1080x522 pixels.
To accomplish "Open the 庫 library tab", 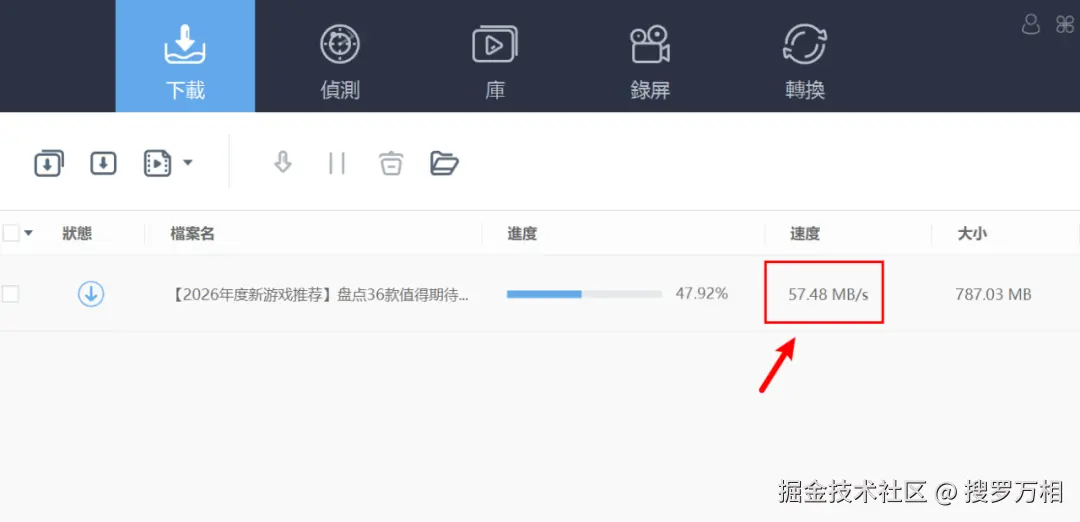I will (495, 61).
